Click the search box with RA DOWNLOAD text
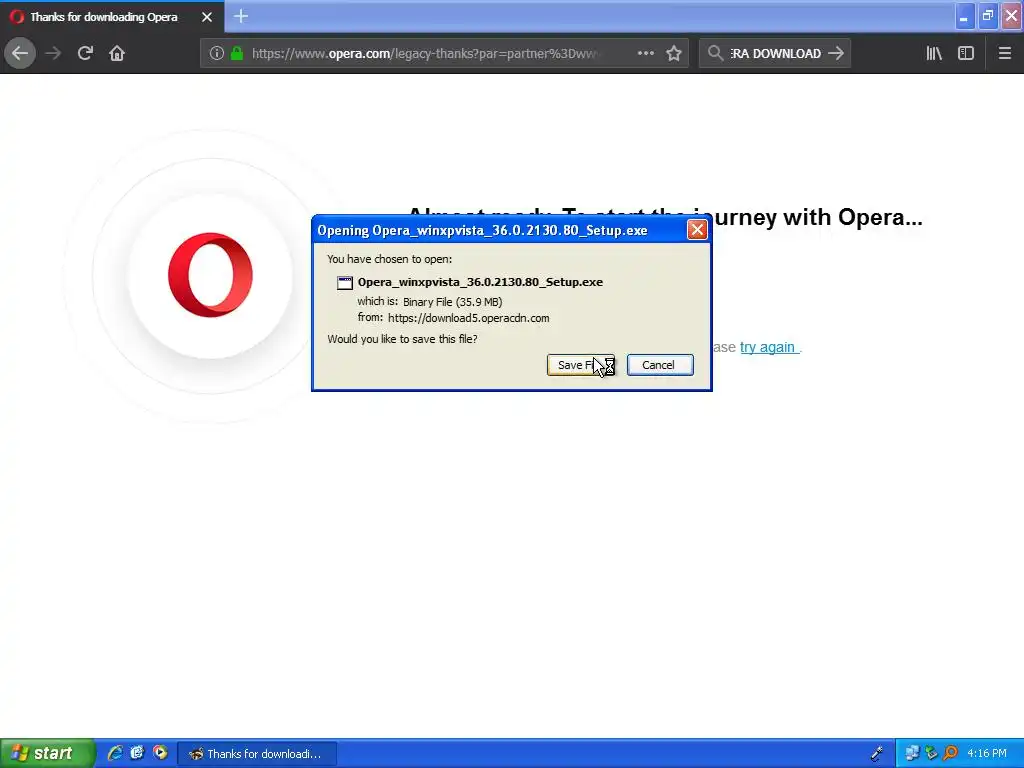Screen dimensions: 1024x768 (x=775, y=54)
